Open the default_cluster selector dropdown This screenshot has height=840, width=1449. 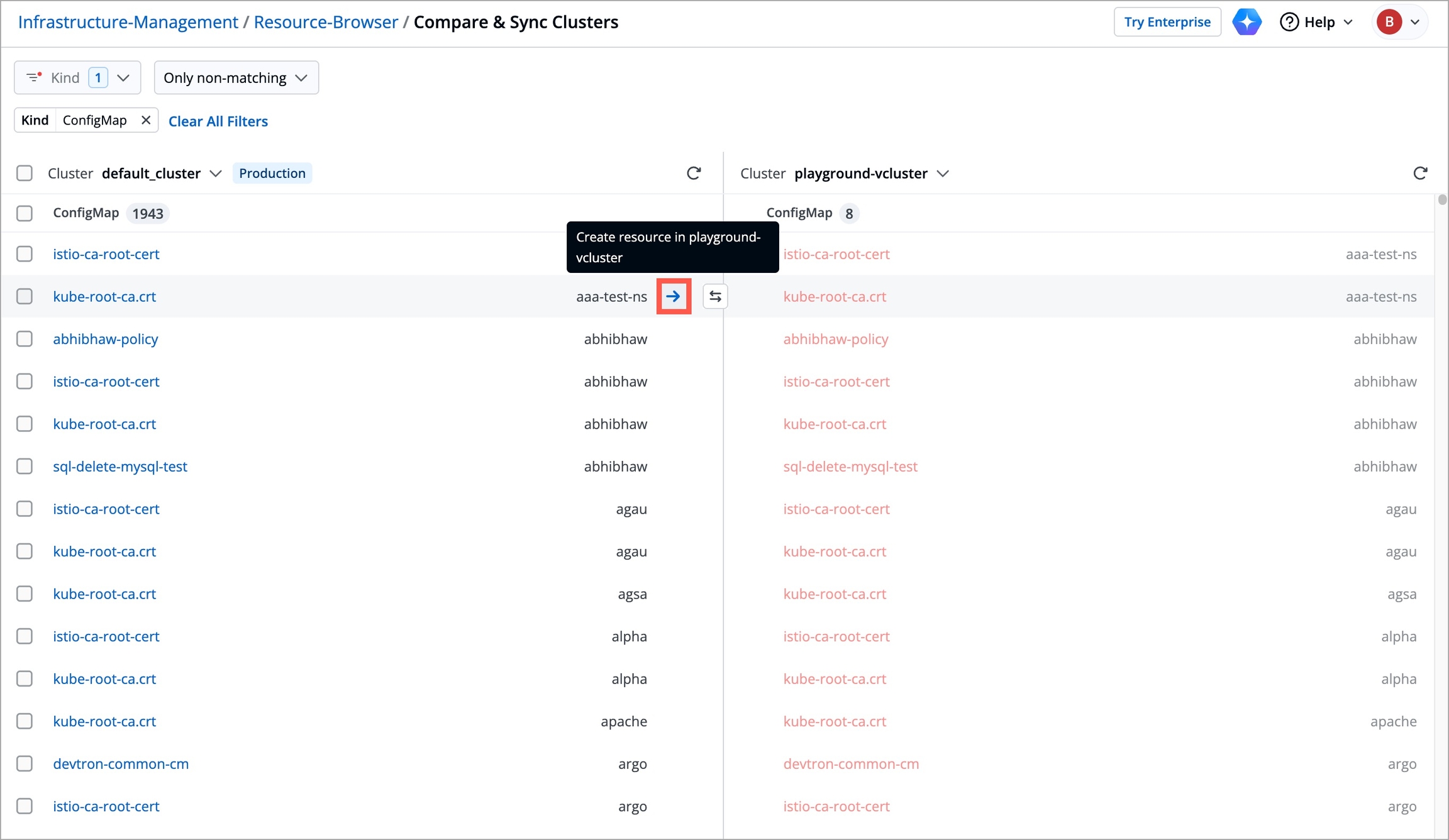coord(216,174)
